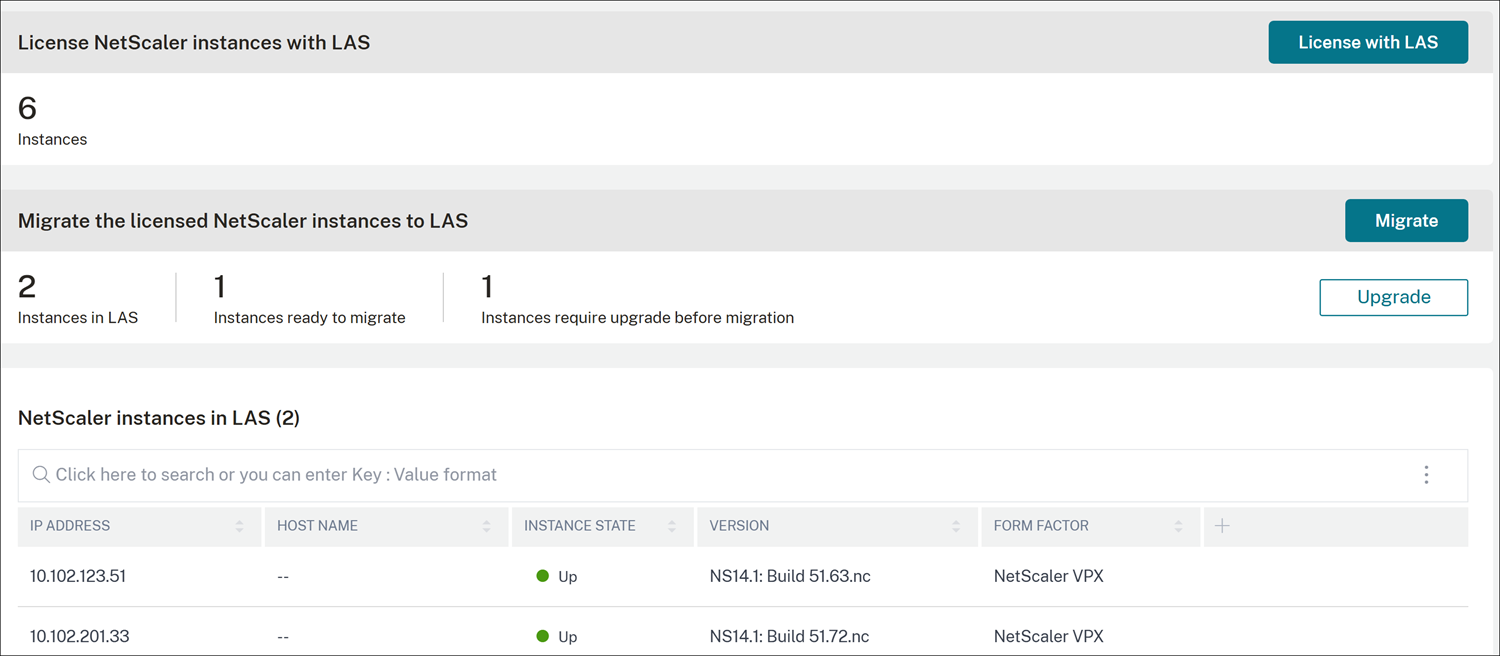Click version NS14.1: Build 51.72.nc
The width and height of the screenshot is (1500, 656).
tap(790, 636)
